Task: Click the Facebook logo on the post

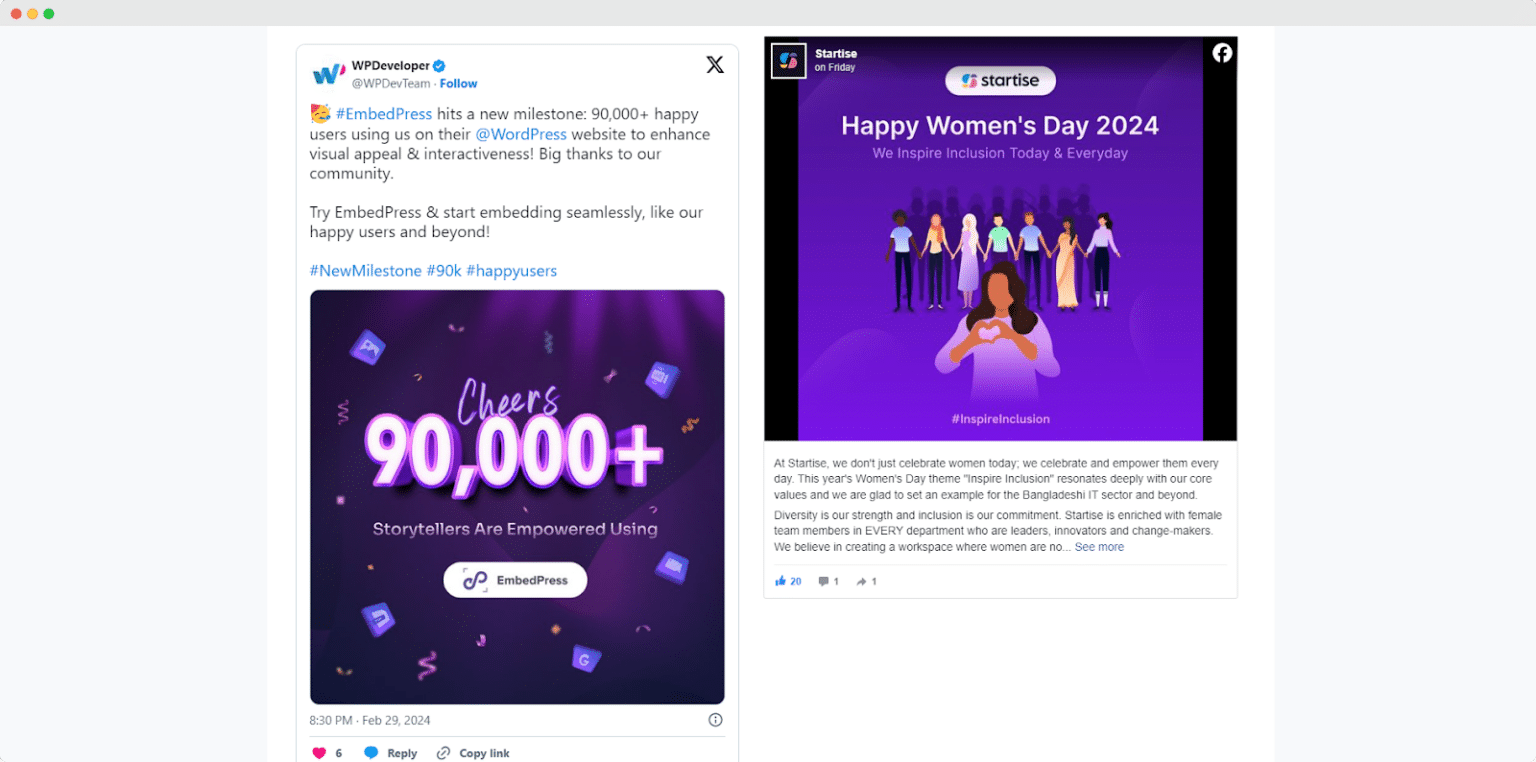Action: click(1222, 53)
